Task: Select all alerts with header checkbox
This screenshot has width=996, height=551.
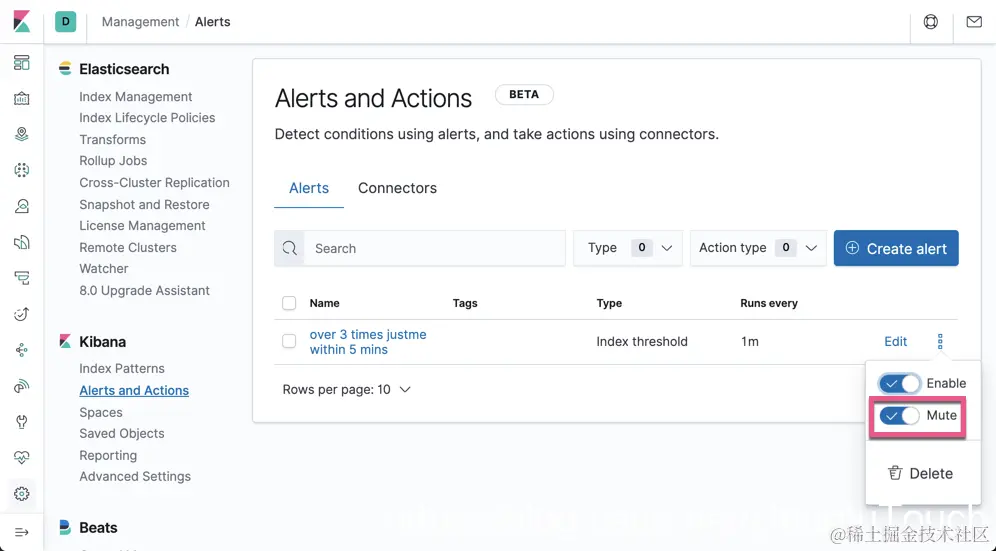Action: pyautogui.click(x=289, y=303)
